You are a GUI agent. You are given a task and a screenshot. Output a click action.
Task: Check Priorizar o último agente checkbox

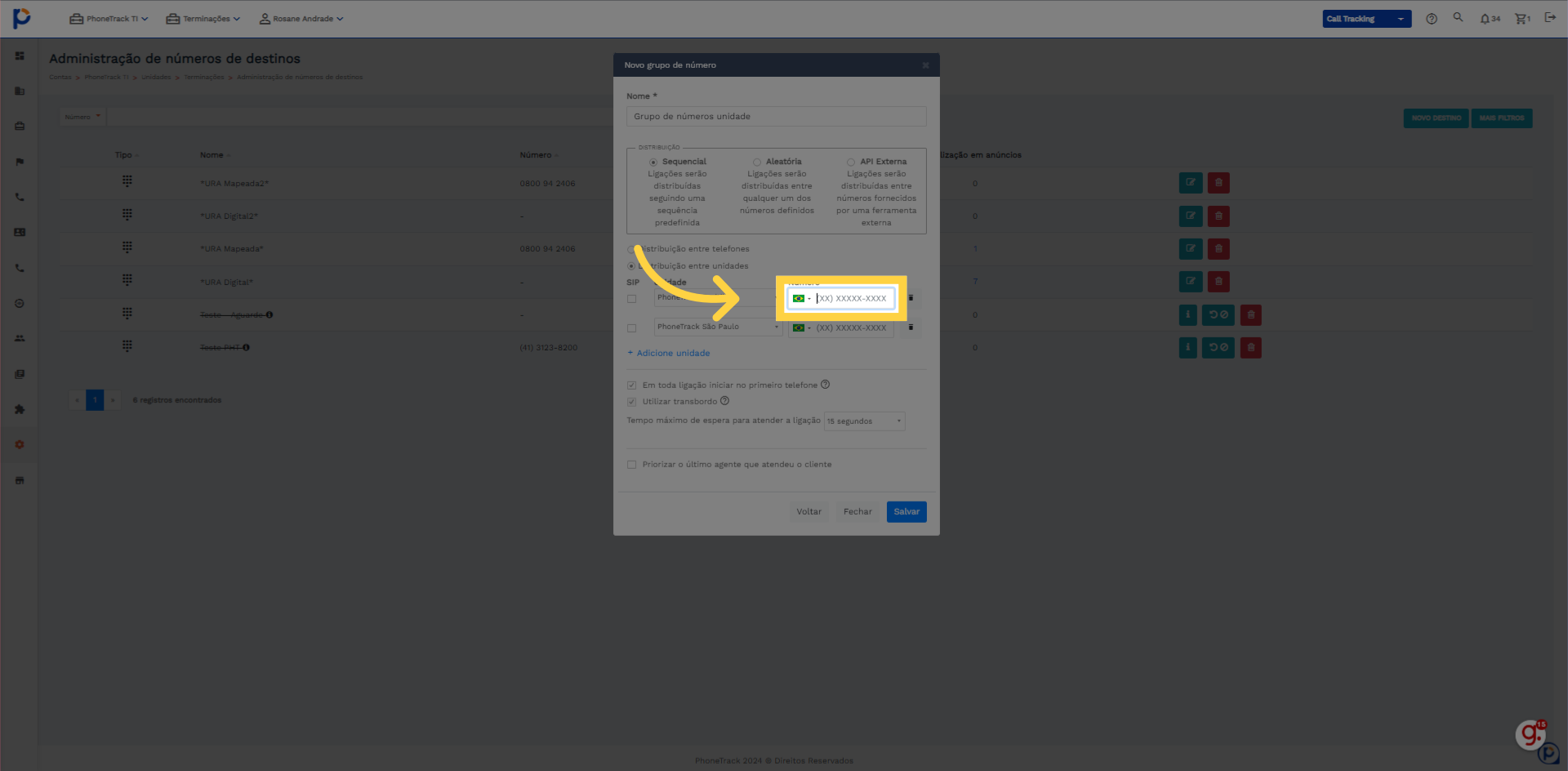pyautogui.click(x=631, y=465)
